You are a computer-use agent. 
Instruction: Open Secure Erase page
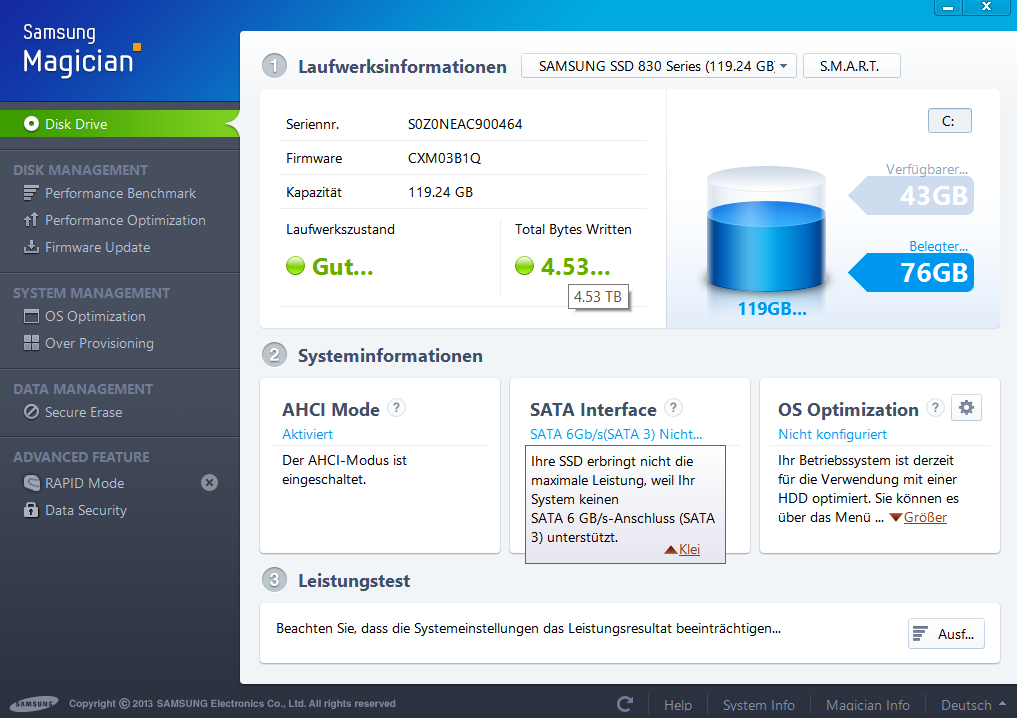(x=83, y=412)
